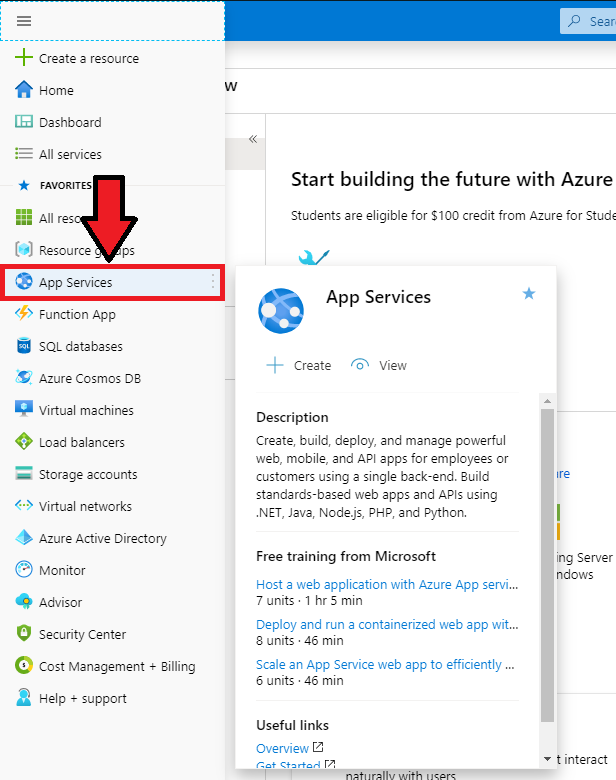Open Scale an App Service web app link
Viewport: 616px width, 780px height.
click(385, 665)
